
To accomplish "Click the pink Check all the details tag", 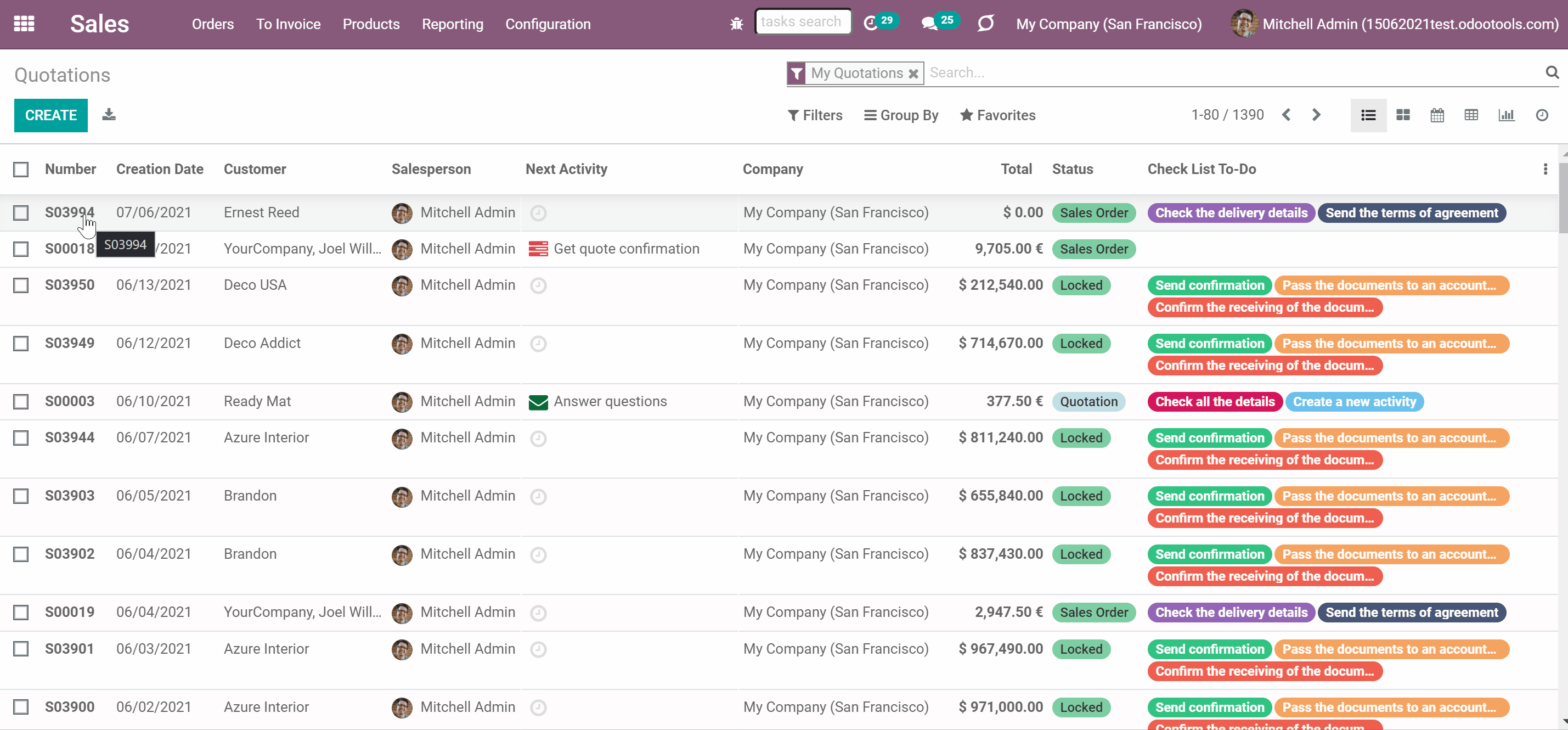I will coord(1214,402).
